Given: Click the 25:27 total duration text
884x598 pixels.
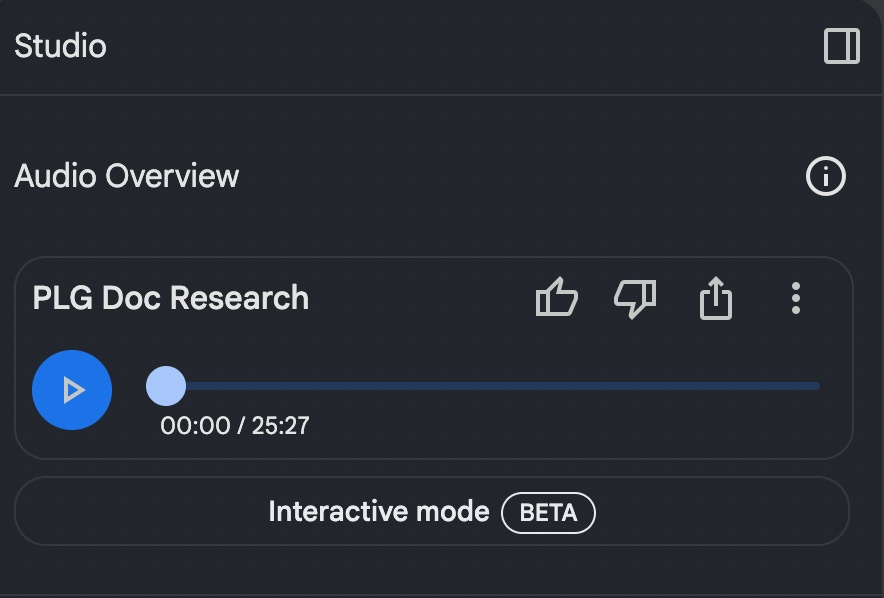Looking at the screenshot, I should pos(280,426).
